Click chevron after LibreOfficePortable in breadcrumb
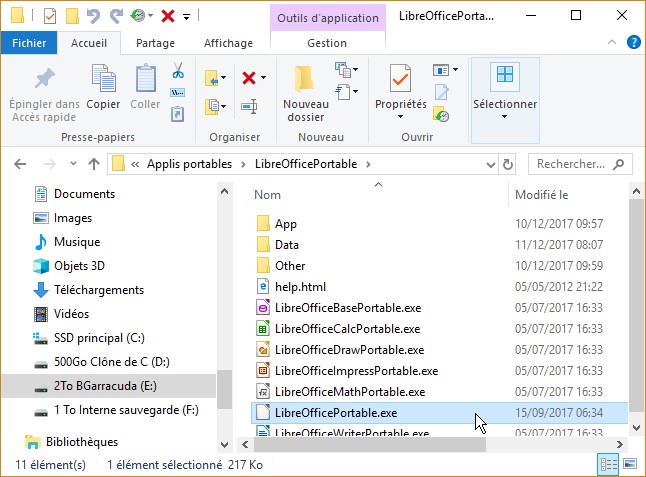The height and width of the screenshot is (477, 646). tap(368, 164)
